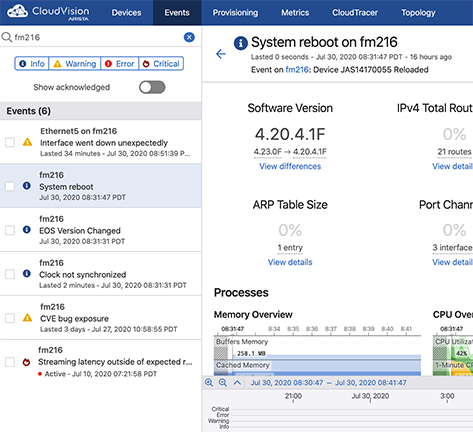The width and height of the screenshot is (473, 432).
Task: Open the Devices tab
Action: [x=126, y=13]
